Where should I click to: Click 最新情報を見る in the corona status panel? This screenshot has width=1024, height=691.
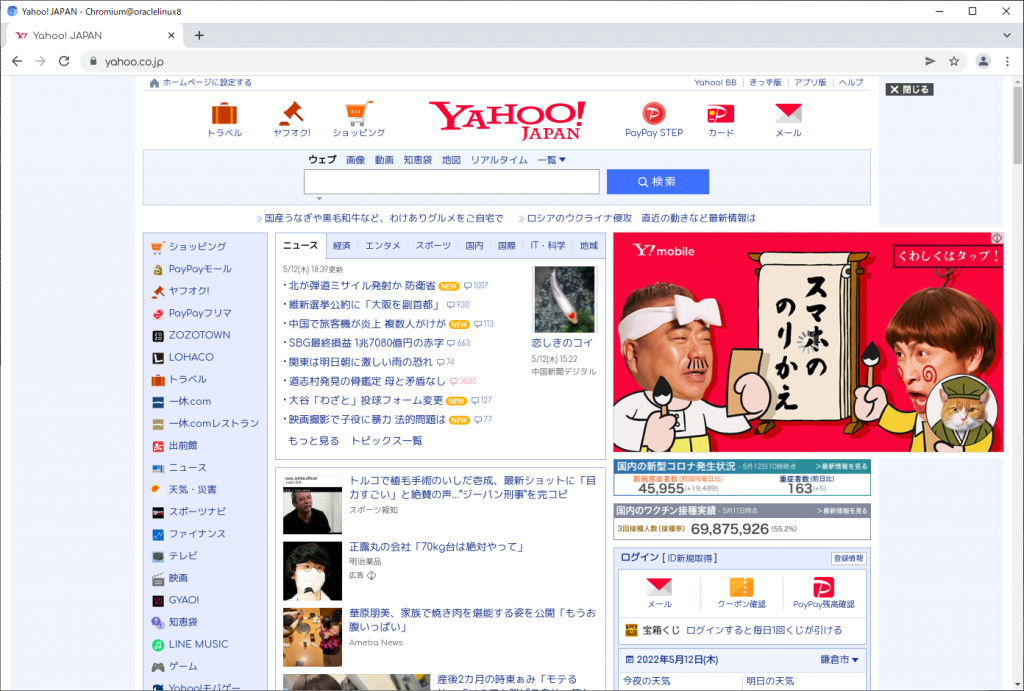click(842, 466)
